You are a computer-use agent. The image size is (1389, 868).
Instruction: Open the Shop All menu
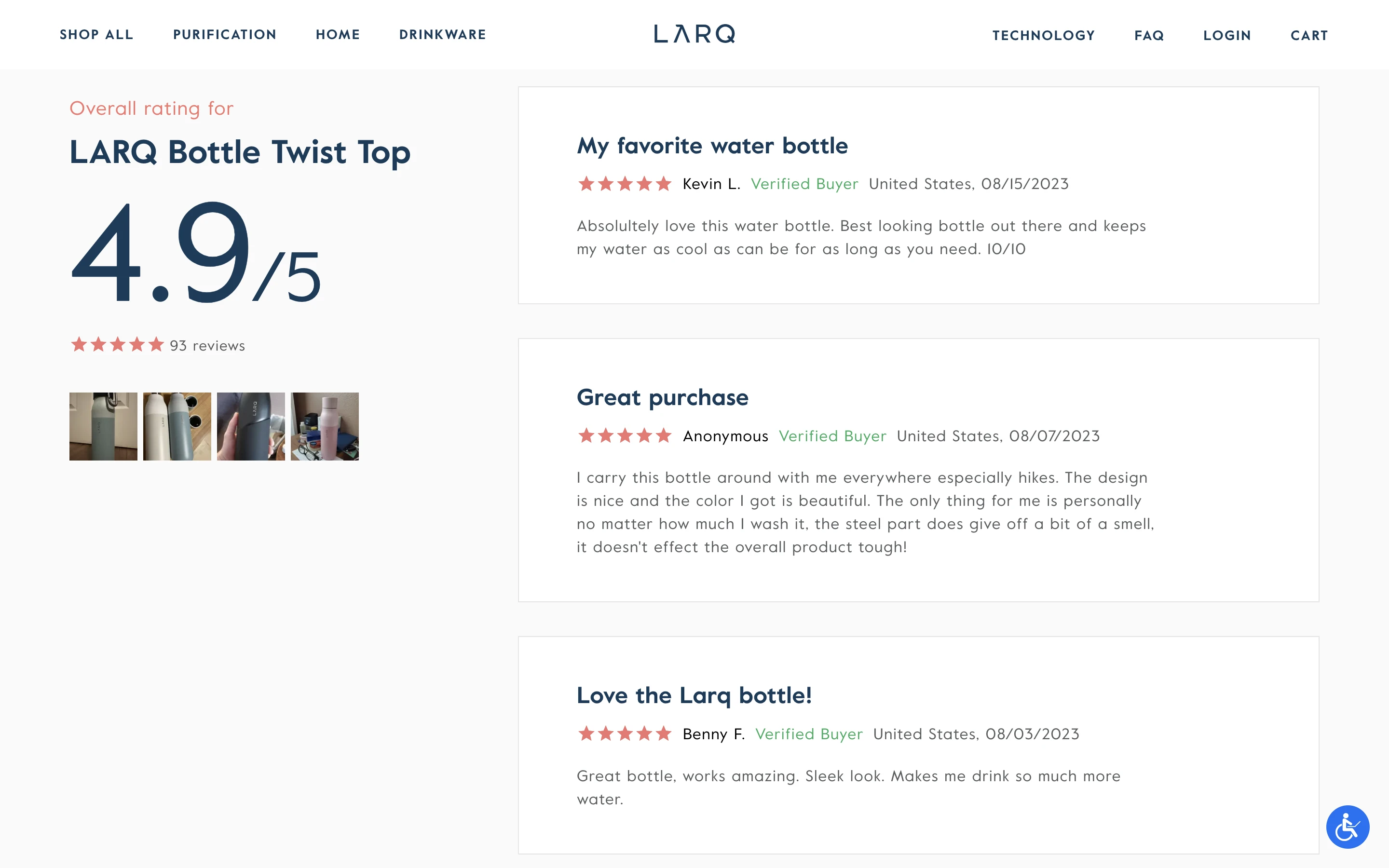[x=96, y=35]
